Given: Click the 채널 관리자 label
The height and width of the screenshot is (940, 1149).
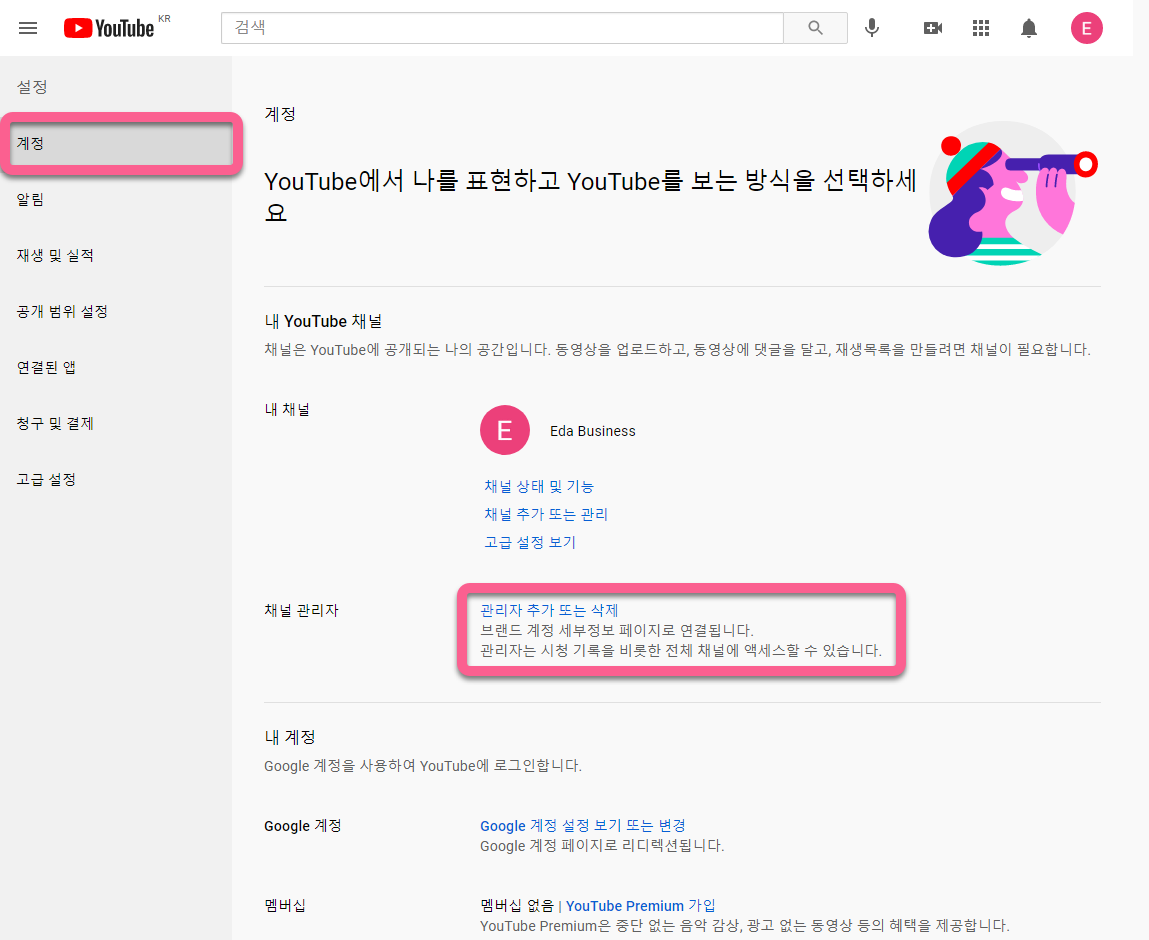Looking at the screenshot, I should [x=301, y=610].
